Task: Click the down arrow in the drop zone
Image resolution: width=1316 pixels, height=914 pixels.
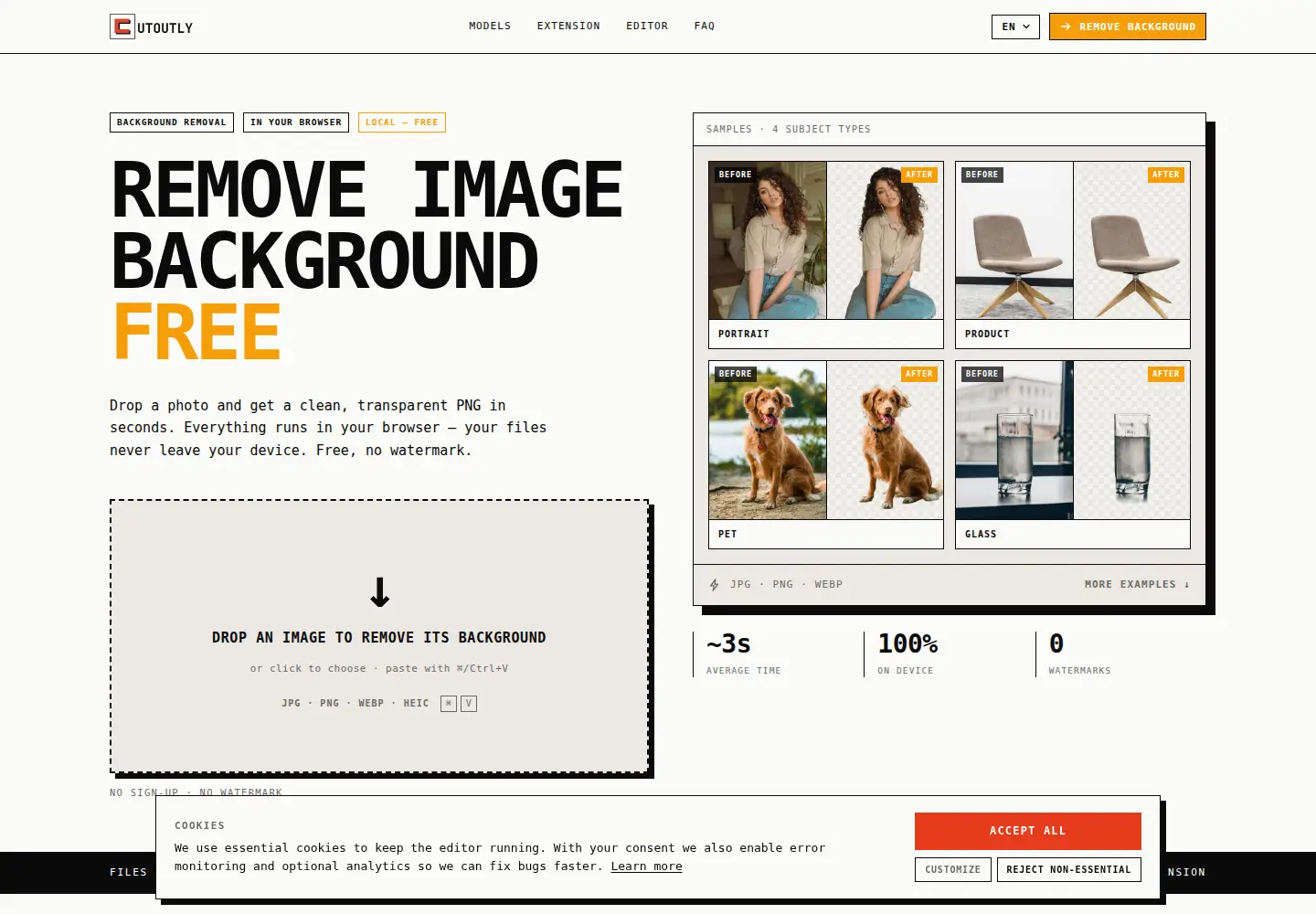Action: click(379, 592)
